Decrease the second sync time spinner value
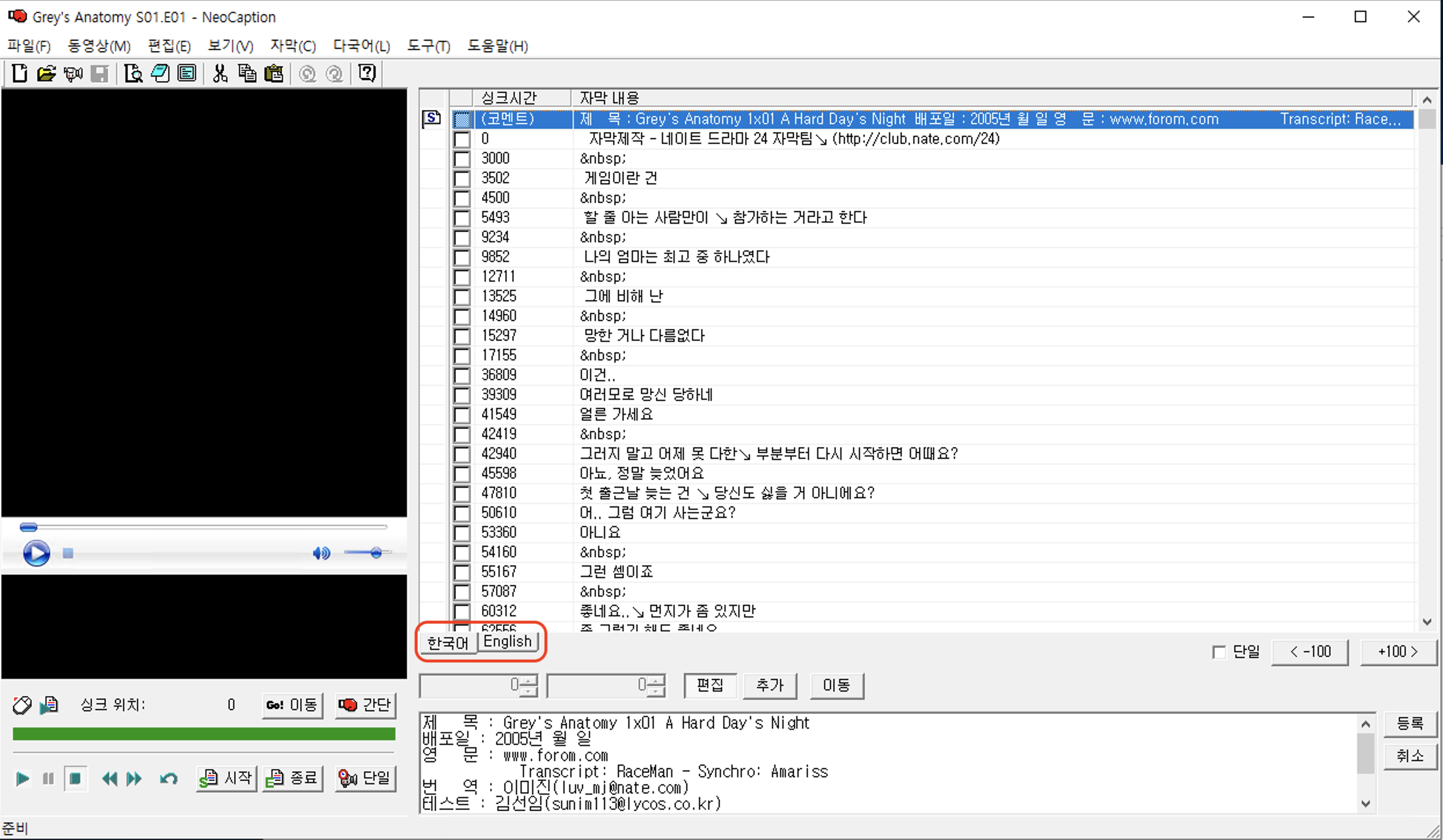The height and width of the screenshot is (840, 1443). (655, 691)
